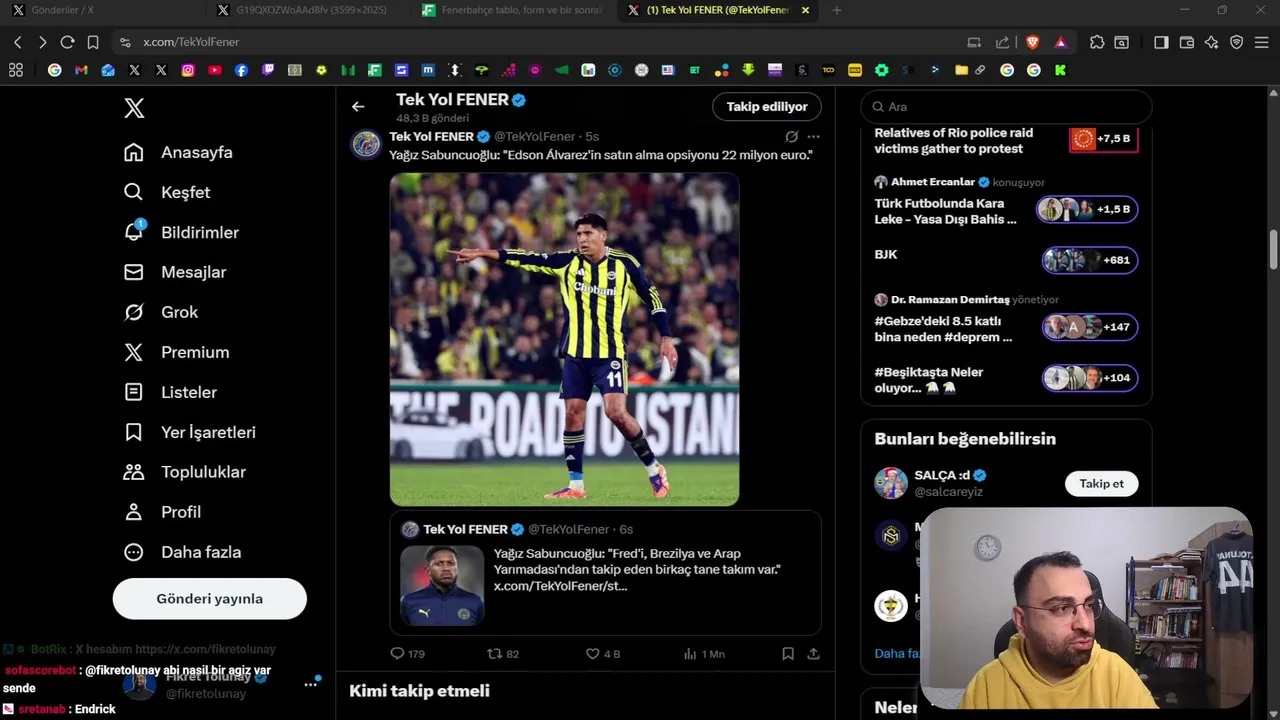Open the Gmail bookmark icon
Screen dimensions: 1280x720
[81, 70]
